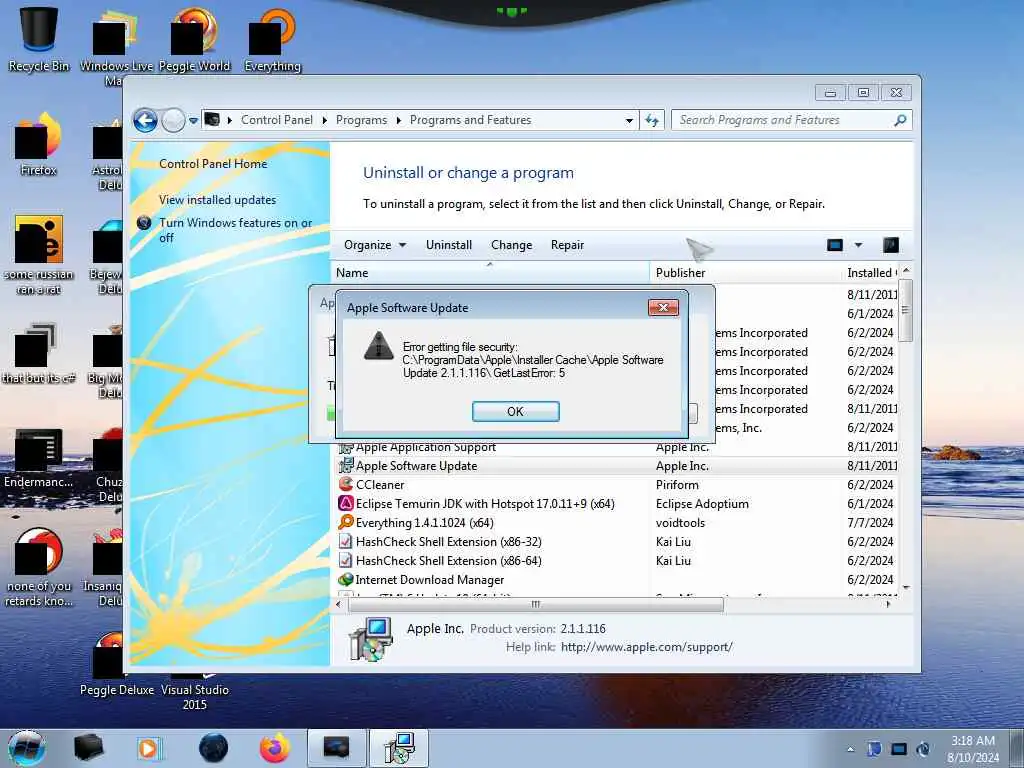Viewport: 1024px width, 768px height.
Task: Click the network icon in system tray
Action: [x=899, y=749]
